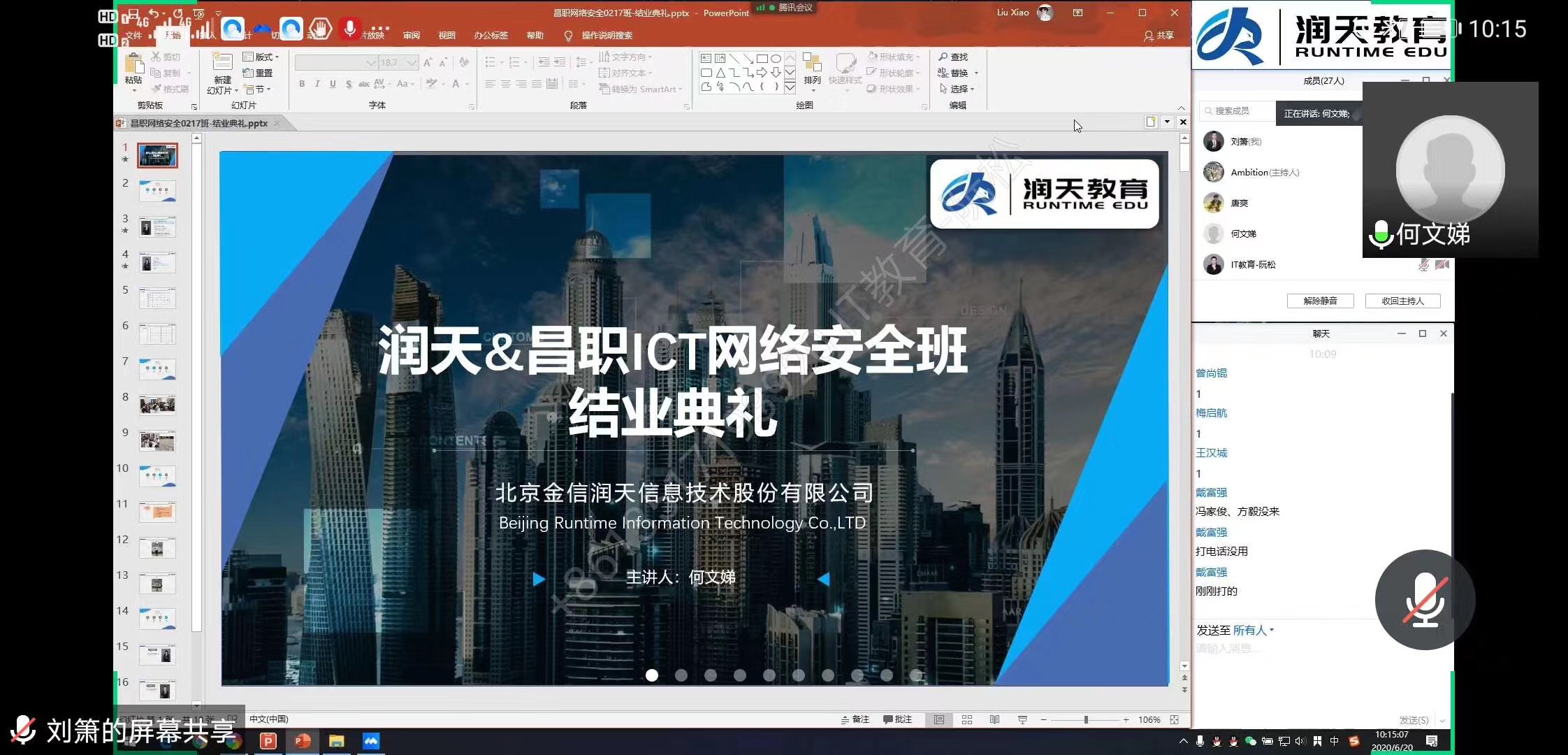The width and height of the screenshot is (1568, 755).
Task: Click the New Slide (新建幻灯片) icon
Action: [222, 63]
